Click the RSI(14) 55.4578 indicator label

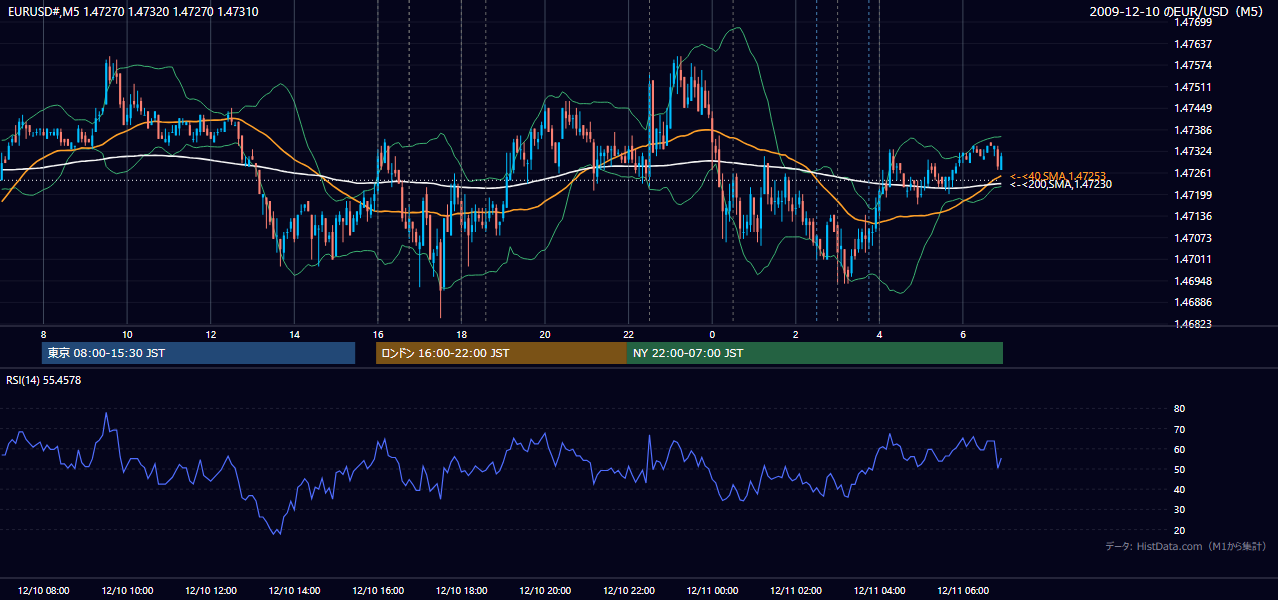(x=44, y=380)
